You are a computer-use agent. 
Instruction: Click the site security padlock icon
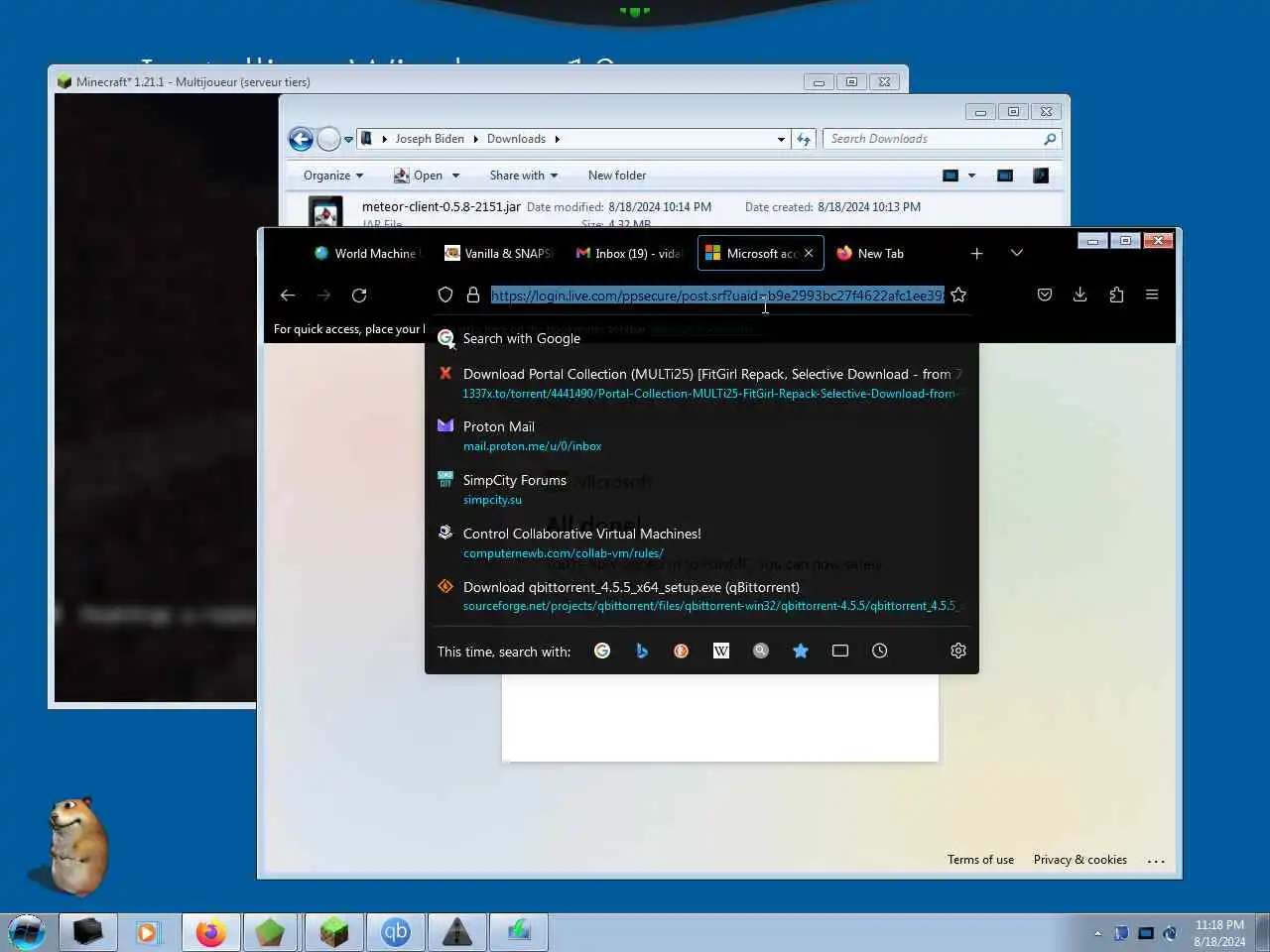(473, 295)
